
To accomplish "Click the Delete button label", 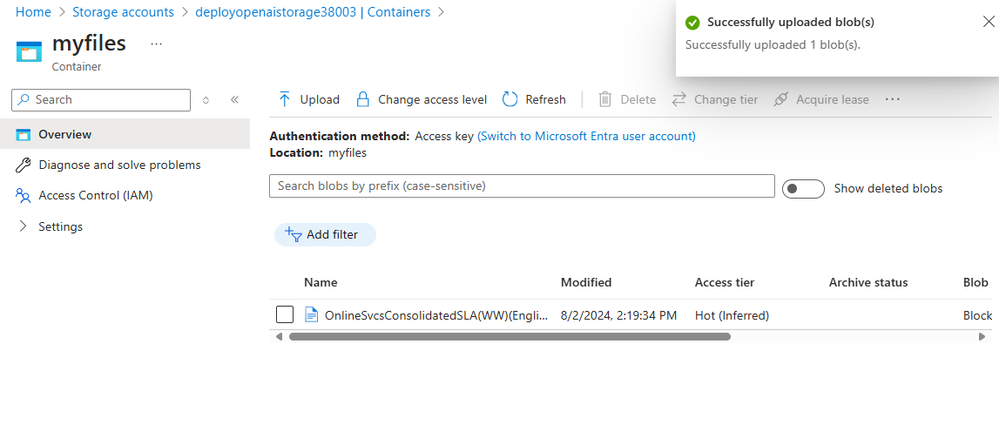I will pyautogui.click(x=638, y=99).
